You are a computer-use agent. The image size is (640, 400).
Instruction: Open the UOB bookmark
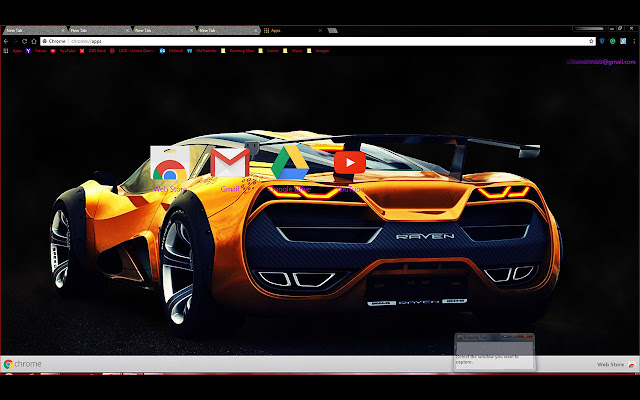click(x=132, y=51)
